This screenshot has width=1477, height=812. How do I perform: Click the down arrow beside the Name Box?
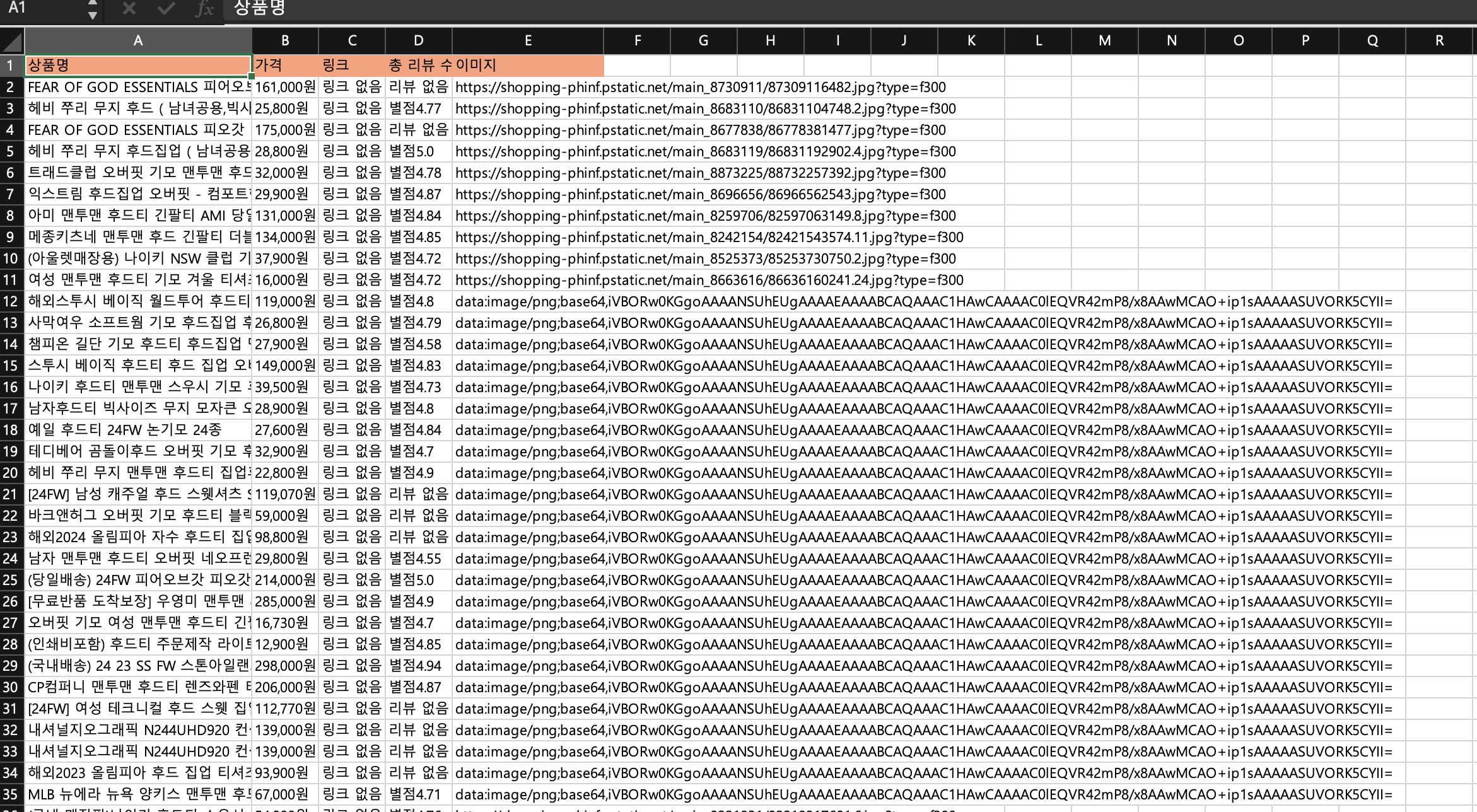point(93,14)
